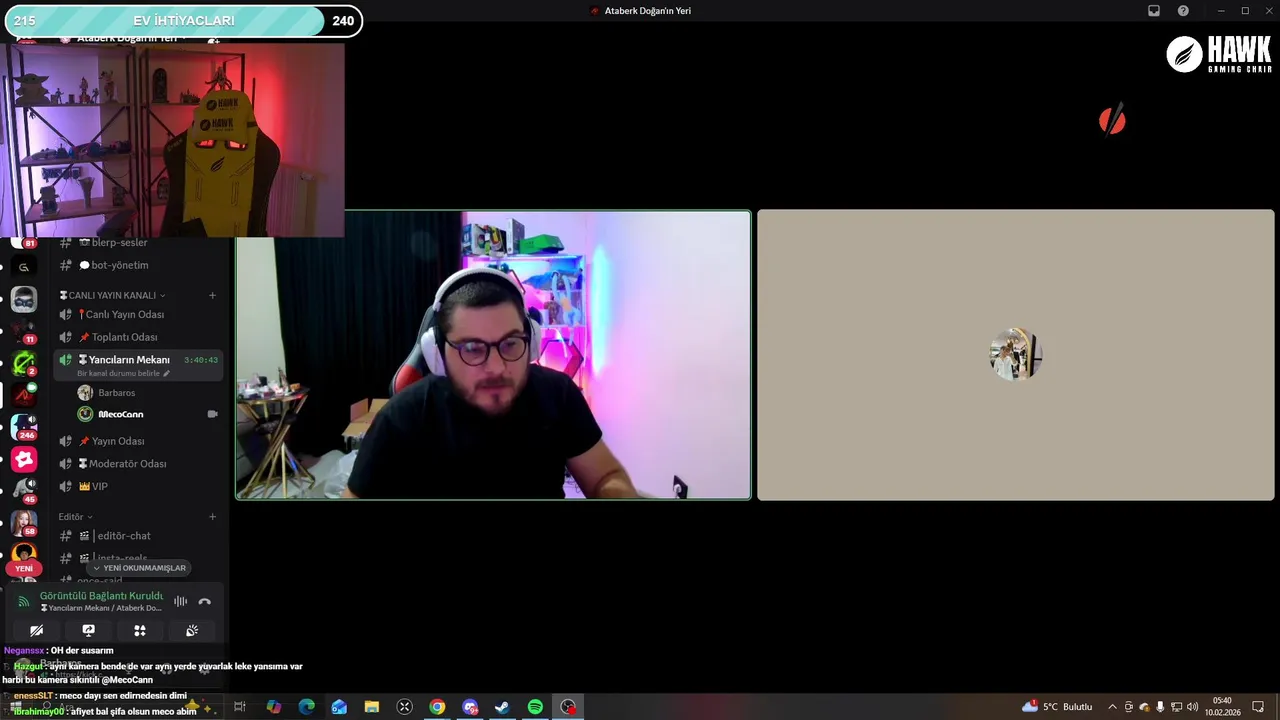The width and height of the screenshot is (1280, 720).
Task: Open the clock showing 05:40
Action: (1221, 707)
